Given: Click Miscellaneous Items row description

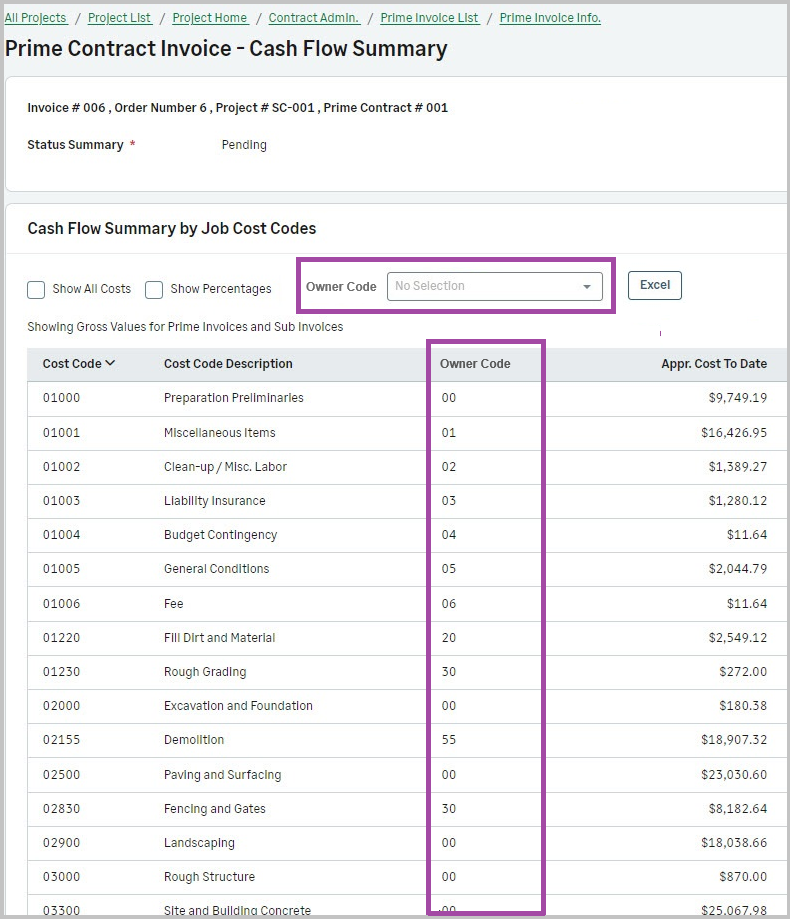Looking at the screenshot, I should (220, 433).
